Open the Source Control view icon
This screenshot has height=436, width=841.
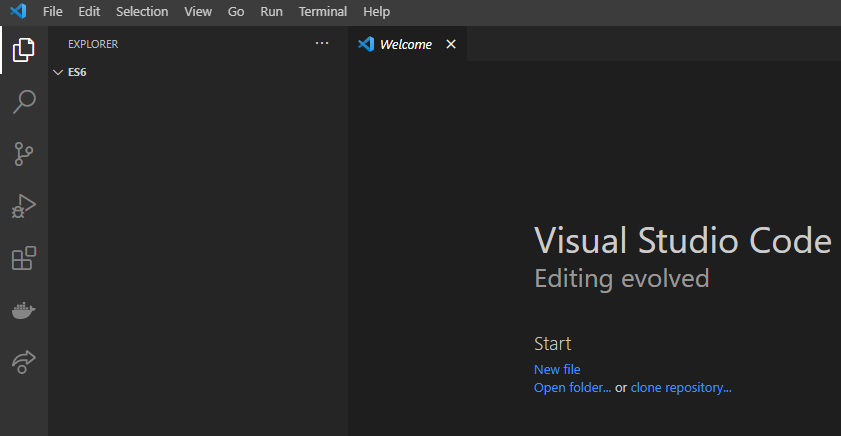click(x=24, y=154)
